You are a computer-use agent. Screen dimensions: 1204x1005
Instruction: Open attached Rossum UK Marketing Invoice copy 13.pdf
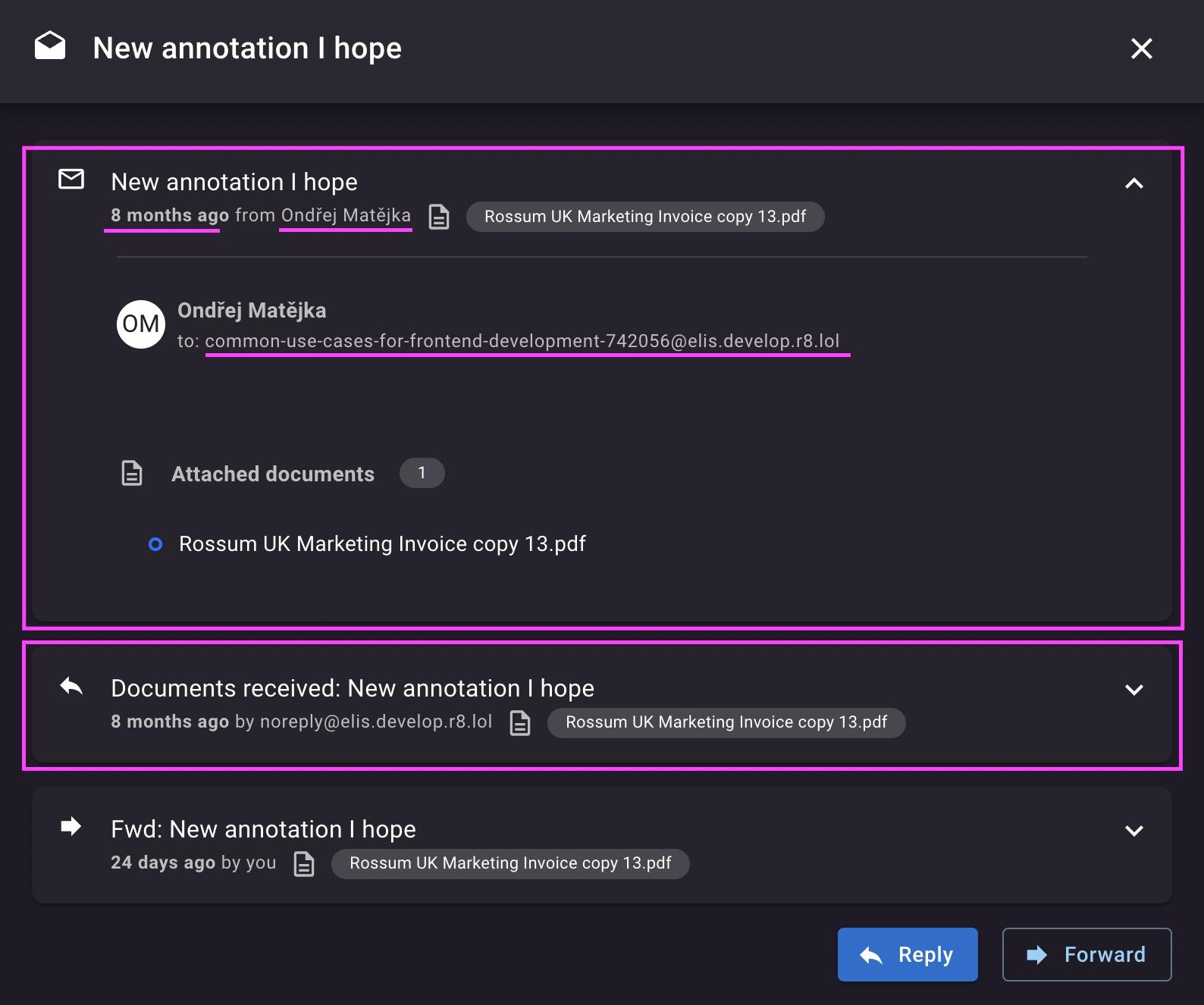click(x=382, y=544)
